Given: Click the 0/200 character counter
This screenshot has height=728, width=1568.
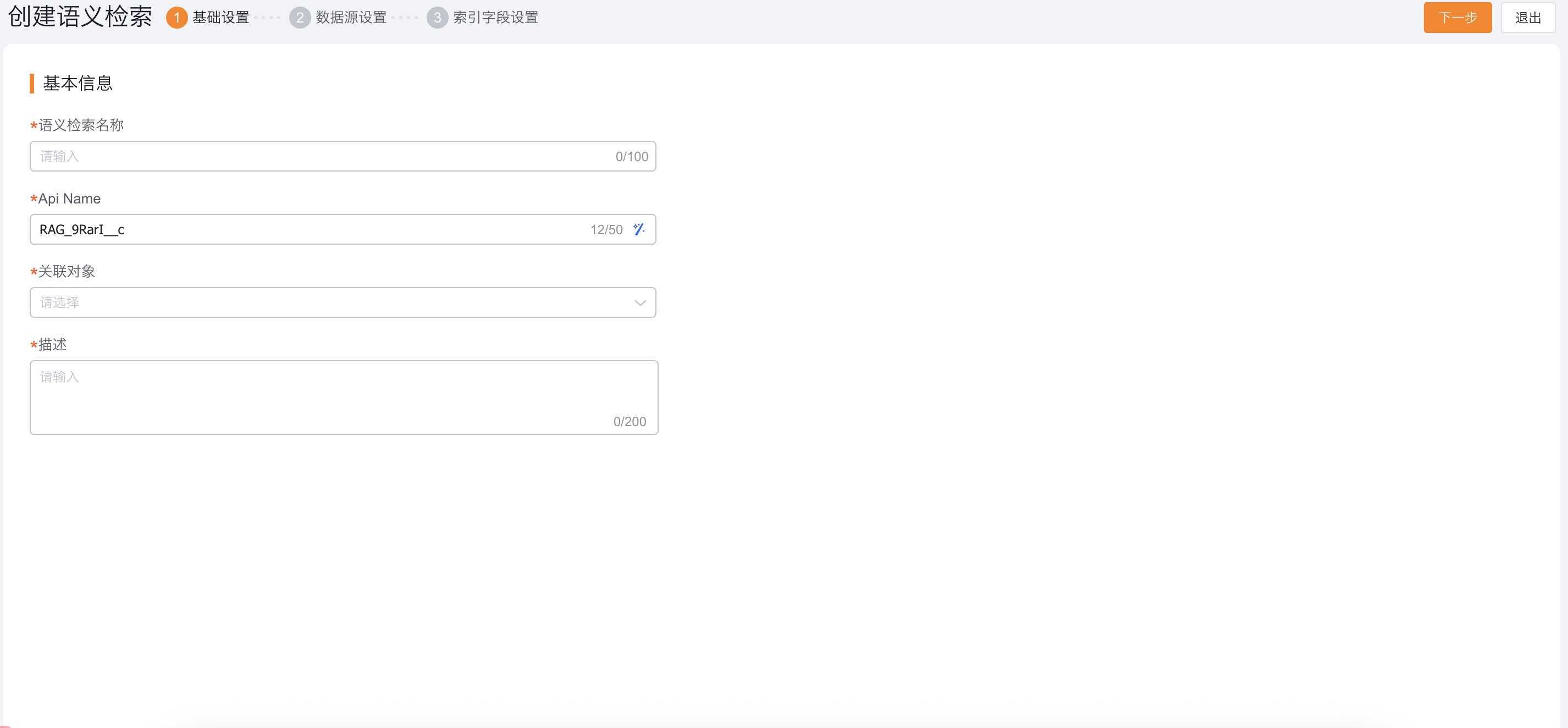Looking at the screenshot, I should point(630,421).
